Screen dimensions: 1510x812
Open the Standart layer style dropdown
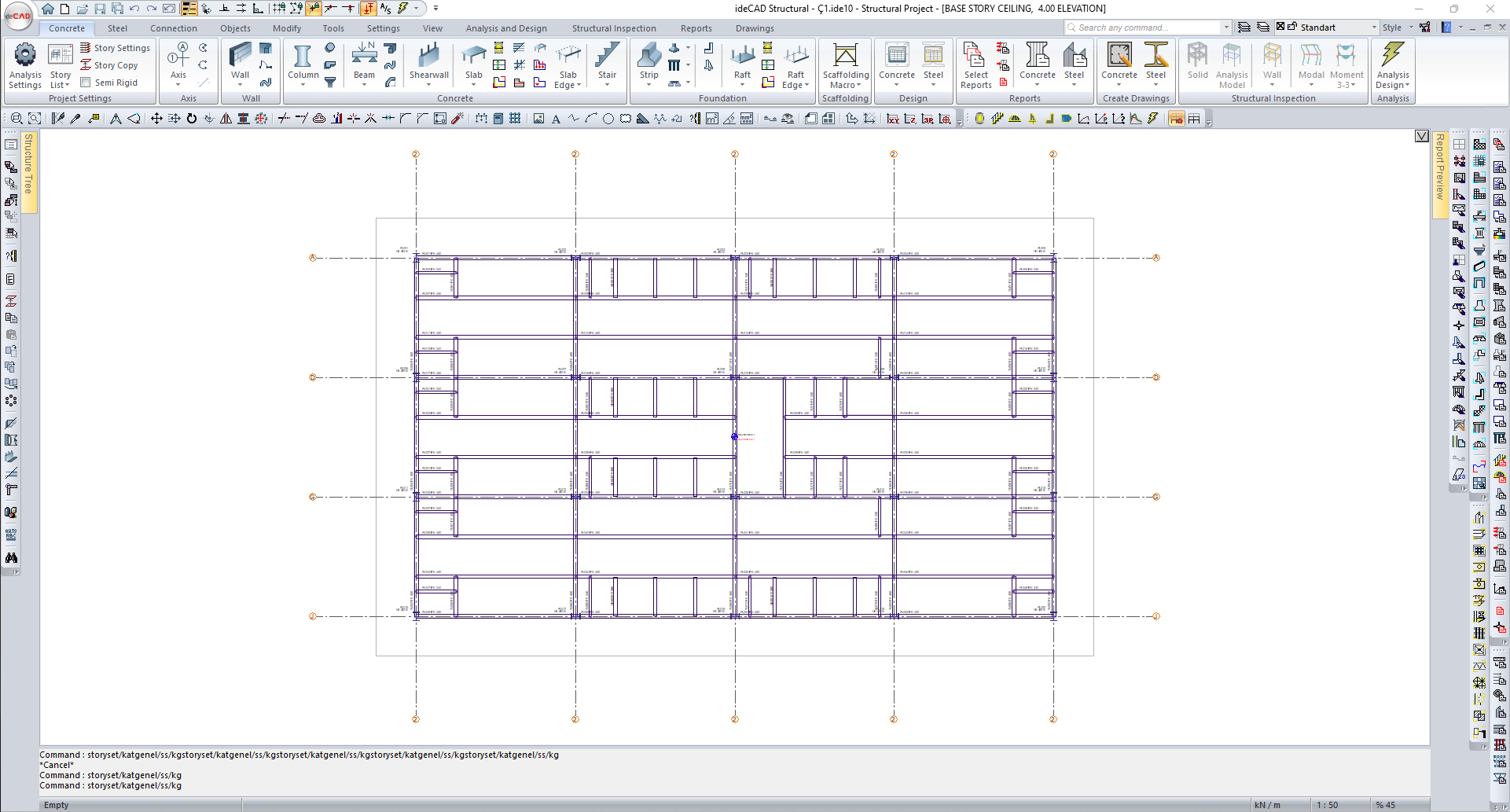[1374, 28]
